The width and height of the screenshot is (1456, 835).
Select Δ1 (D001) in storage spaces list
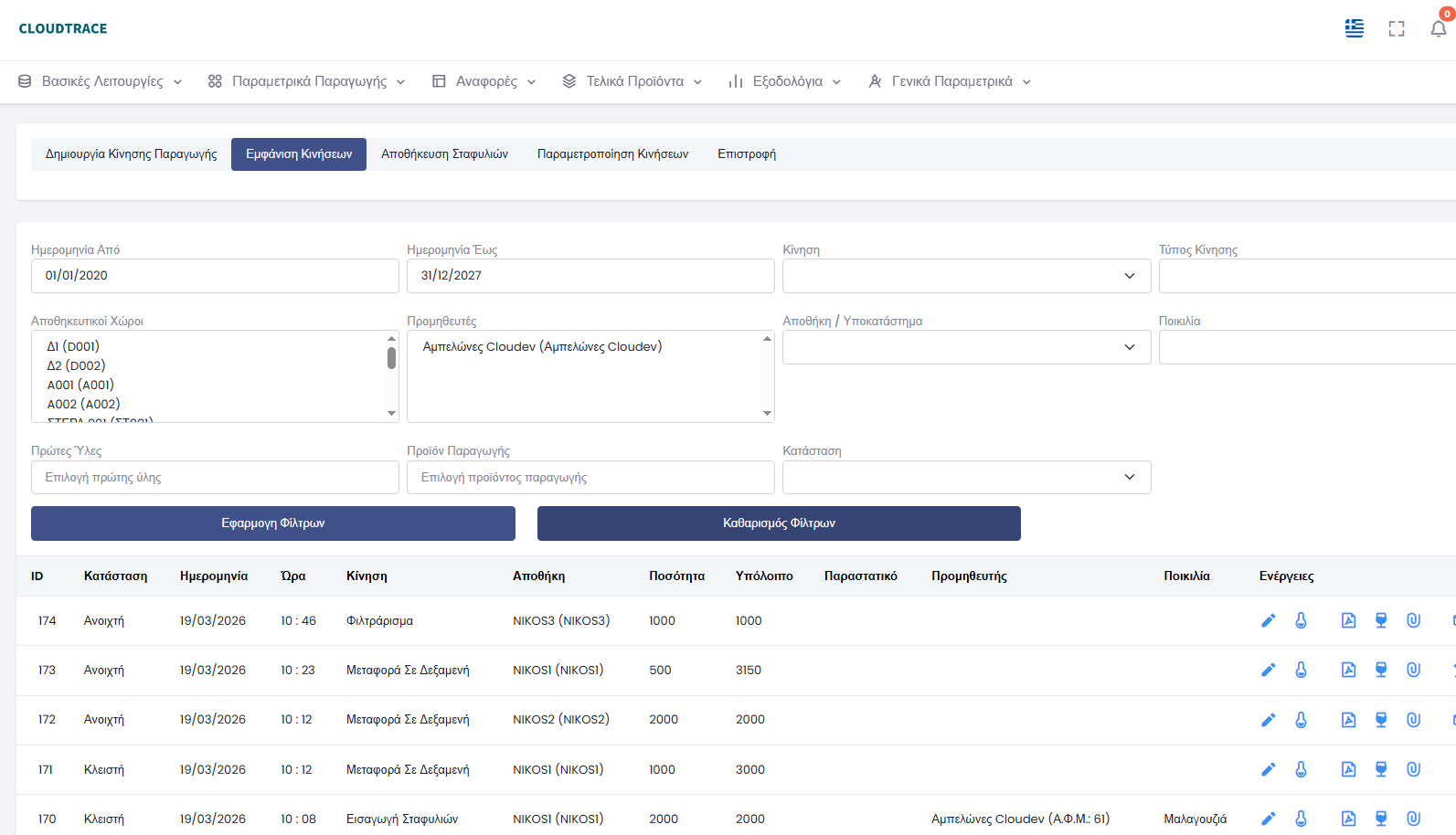pyautogui.click(x=73, y=346)
